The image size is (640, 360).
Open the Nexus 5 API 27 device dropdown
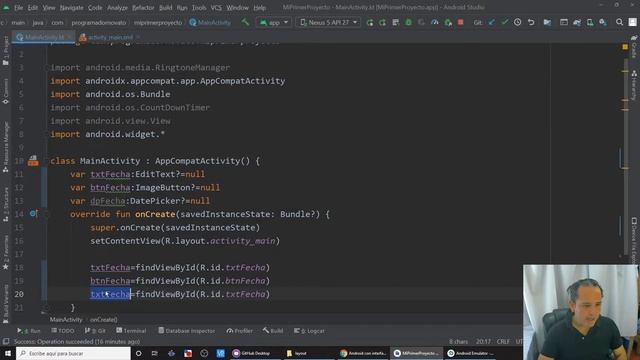(329, 22)
